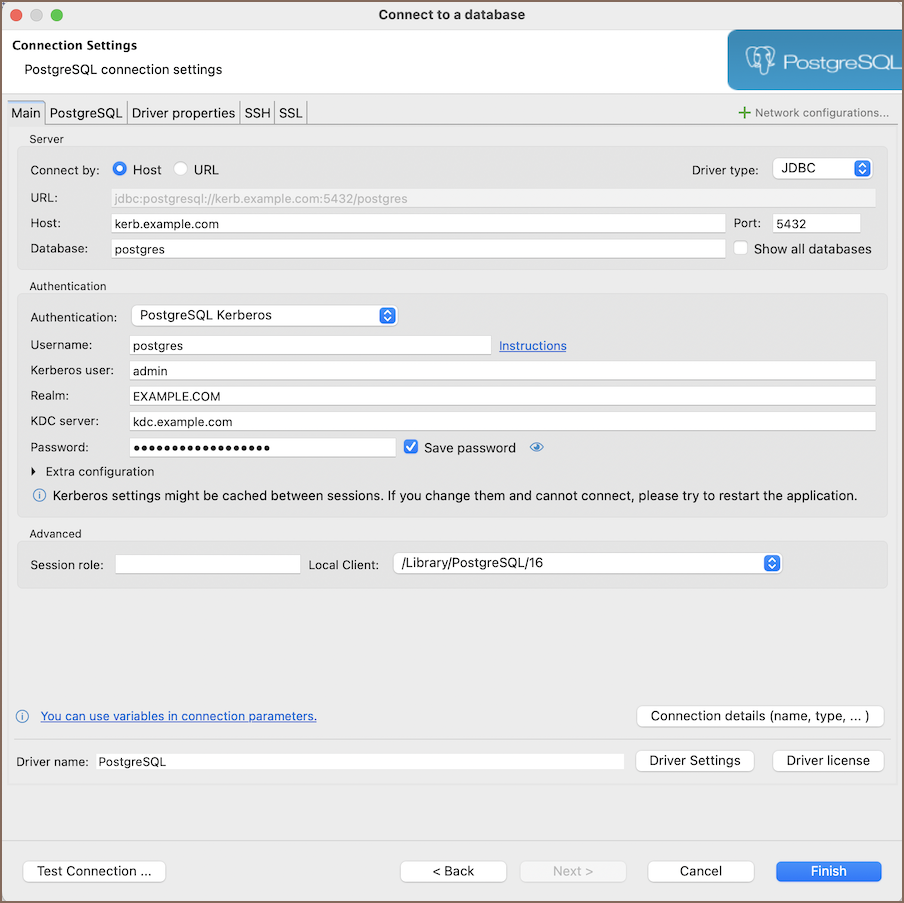Switch to the Driver properties tab
The width and height of the screenshot is (904, 903).
click(x=183, y=113)
